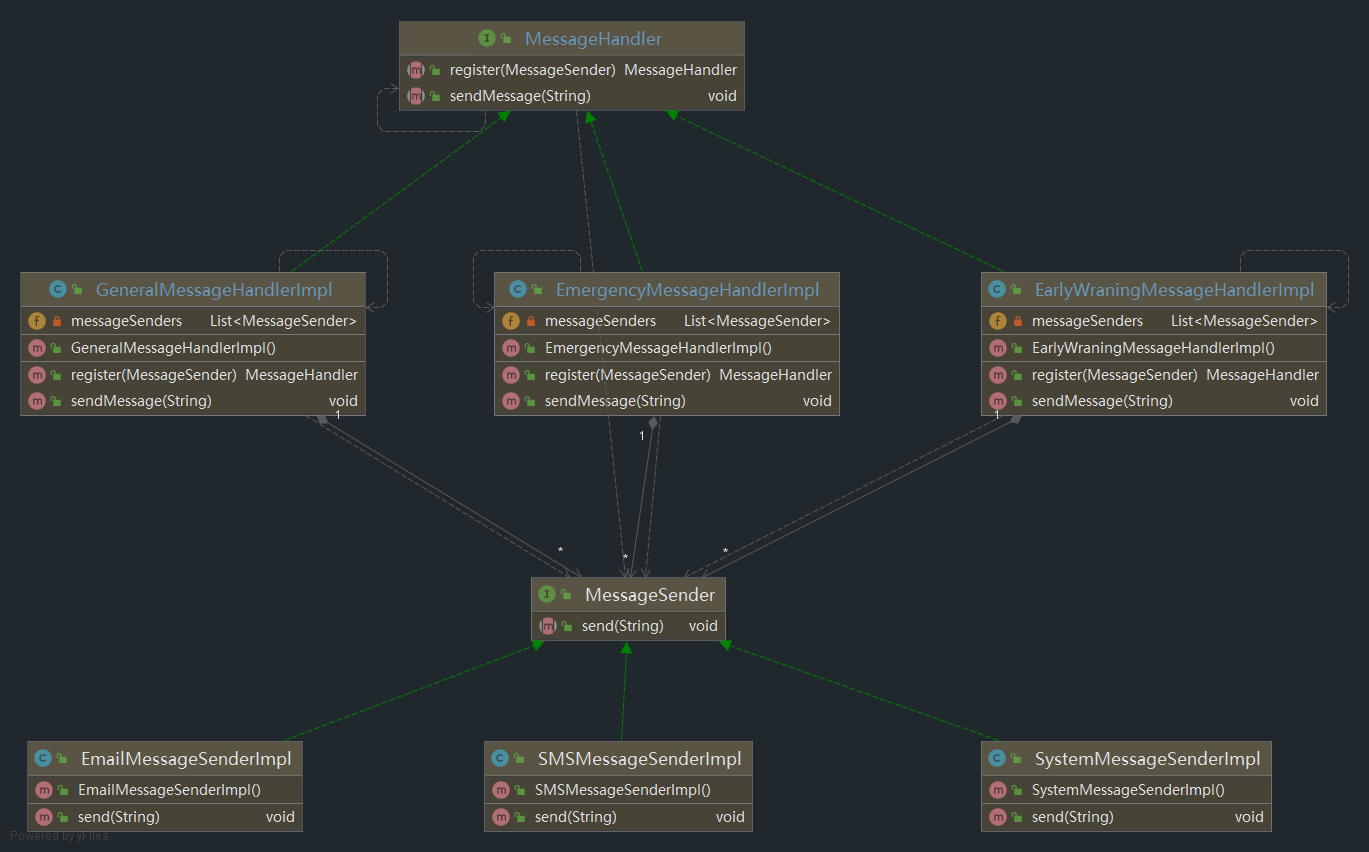Click the private lock icon in EarlyWraningMessageHandlerImpl

(1018, 321)
